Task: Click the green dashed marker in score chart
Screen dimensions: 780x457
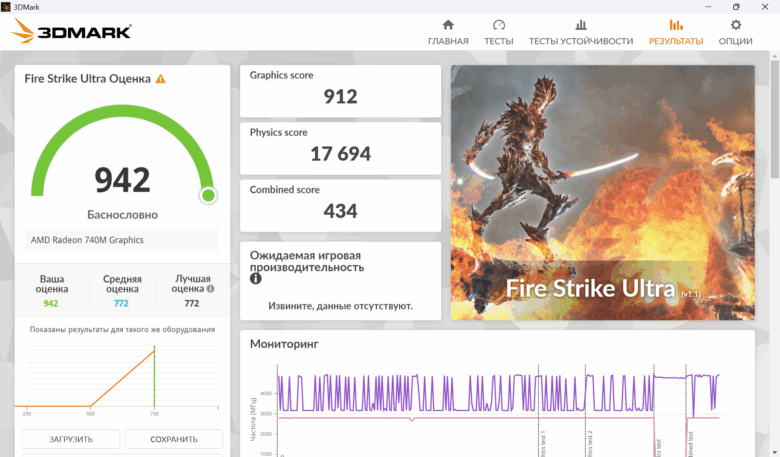Action: pyautogui.click(x=154, y=376)
